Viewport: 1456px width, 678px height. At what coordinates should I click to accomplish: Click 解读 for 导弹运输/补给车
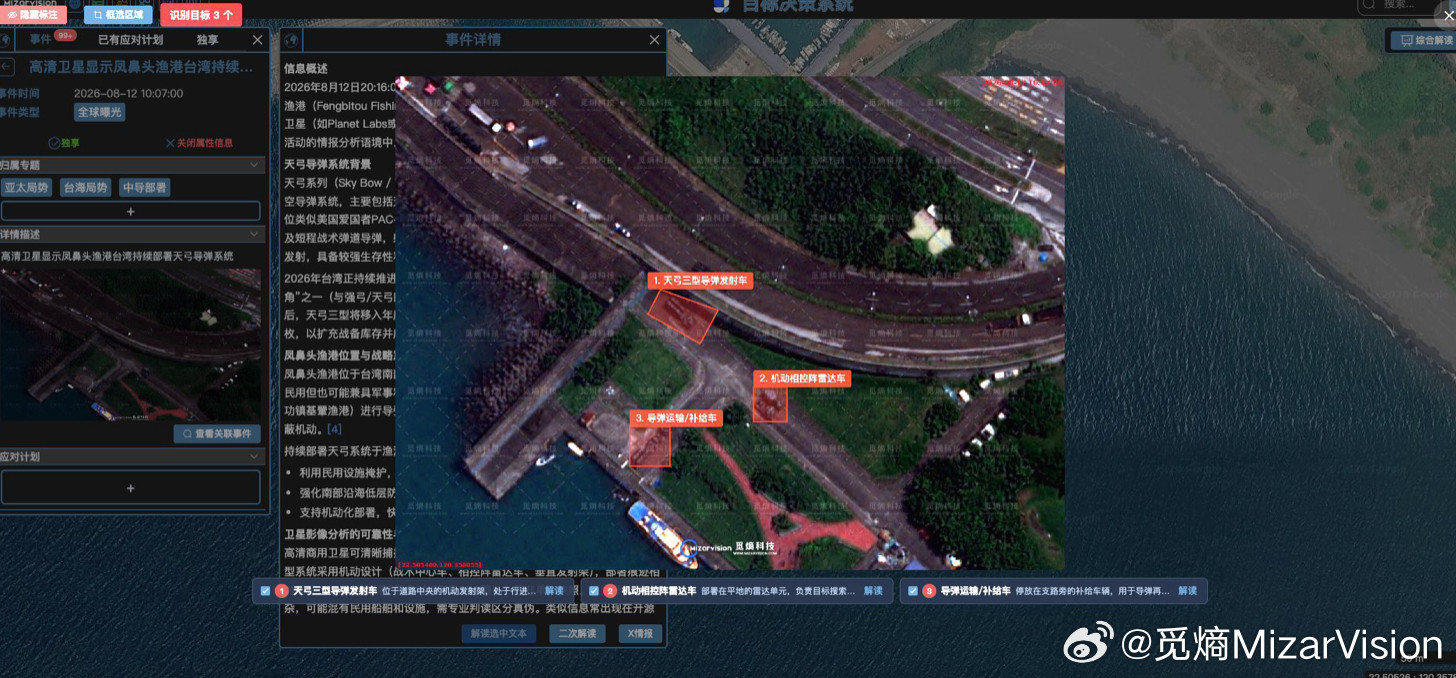(1187, 591)
